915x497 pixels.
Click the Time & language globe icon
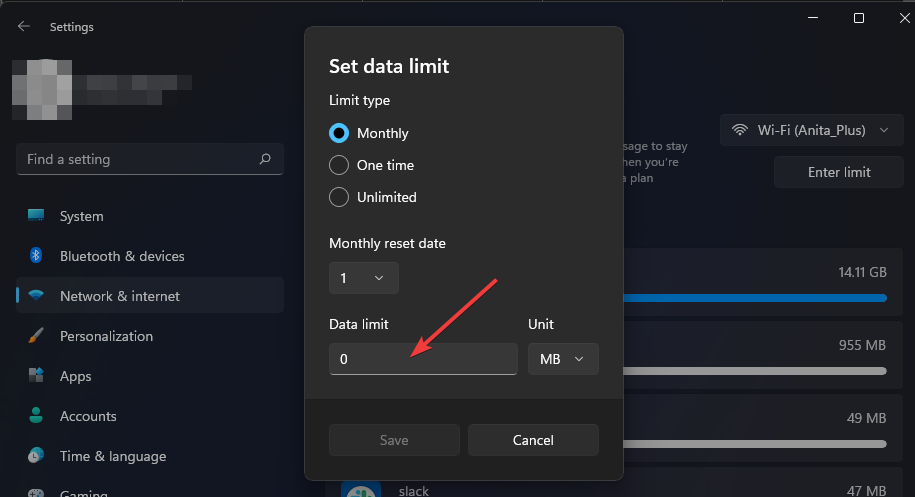pyautogui.click(x=36, y=456)
